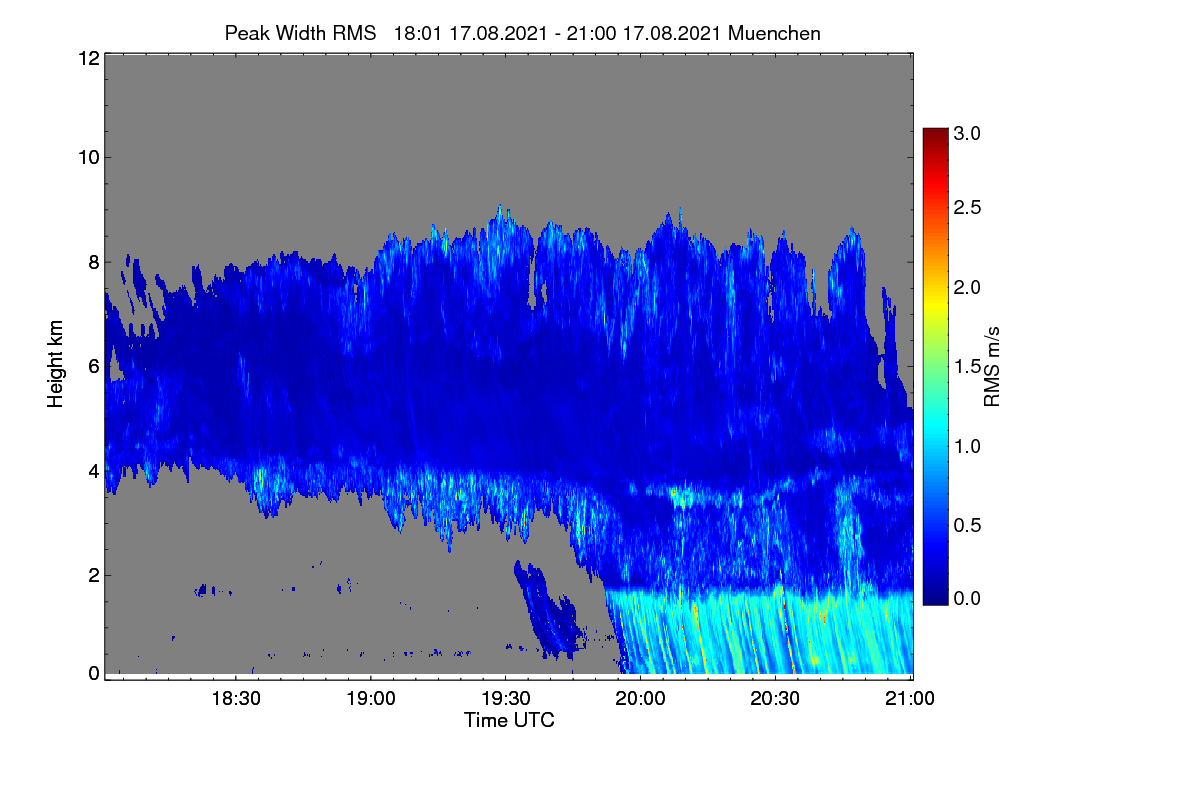Click the 18:30 time tick label
This screenshot has width=1200, height=800.
237,699
